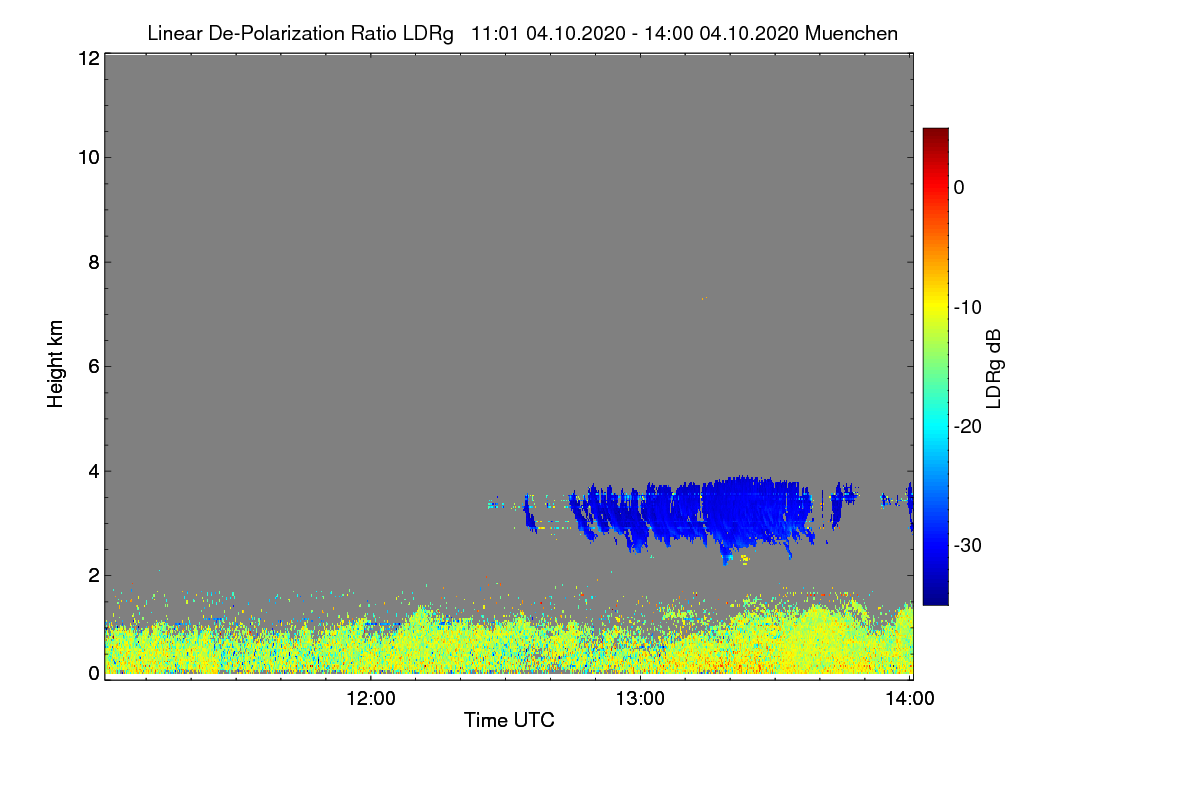Click the '8' height tick label
Screen dimensions: 1200x800
point(92,262)
